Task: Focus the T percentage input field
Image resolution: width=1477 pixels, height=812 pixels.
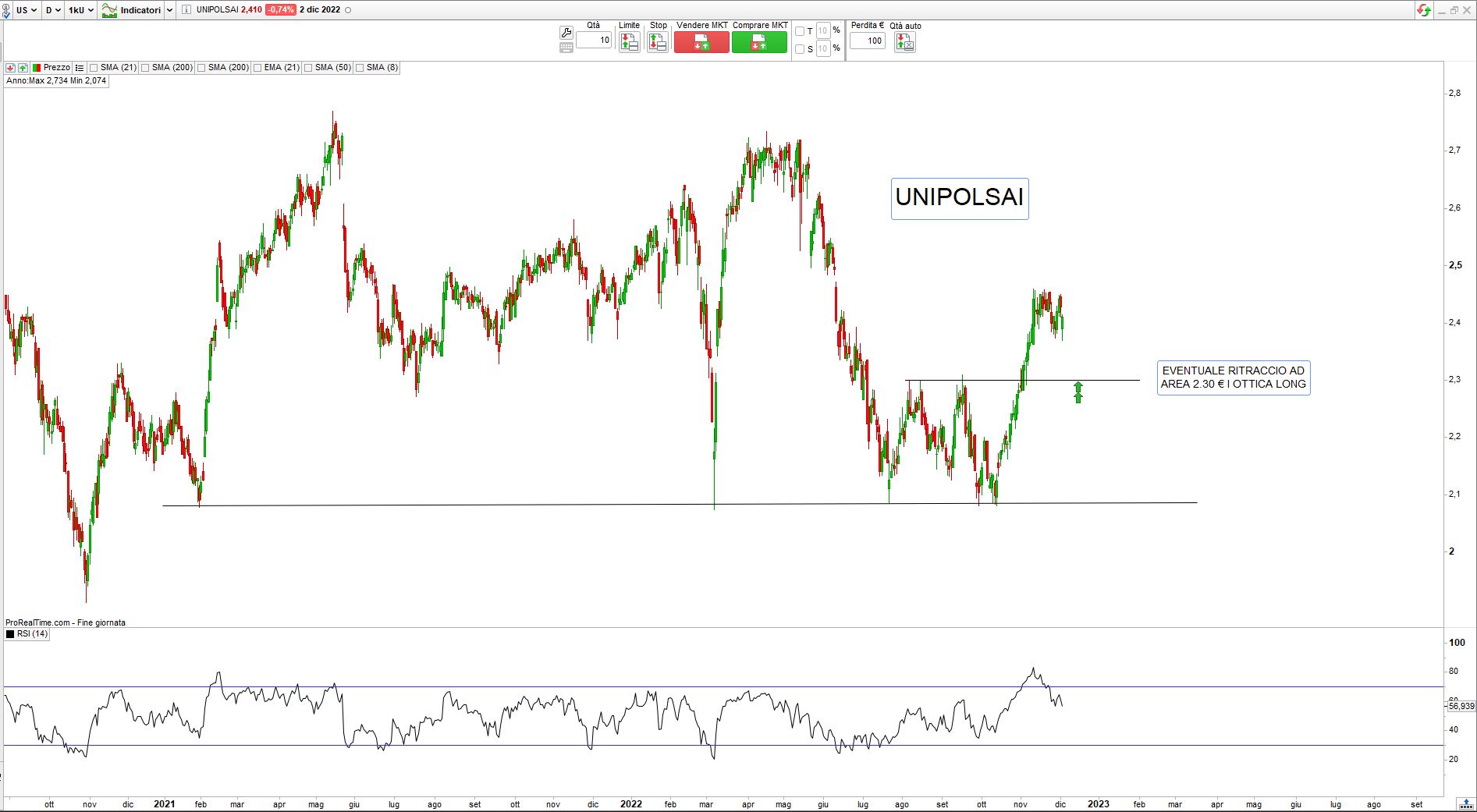Action: tap(823, 31)
